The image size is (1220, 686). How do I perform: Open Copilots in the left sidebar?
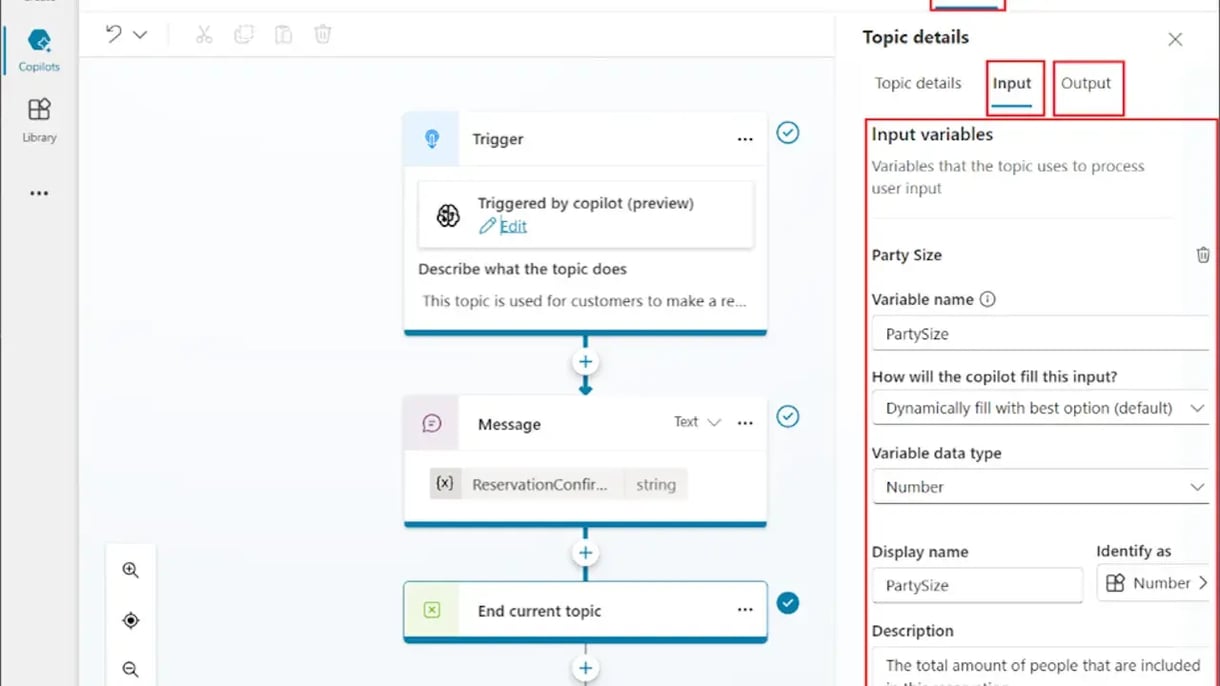coord(39,49)
